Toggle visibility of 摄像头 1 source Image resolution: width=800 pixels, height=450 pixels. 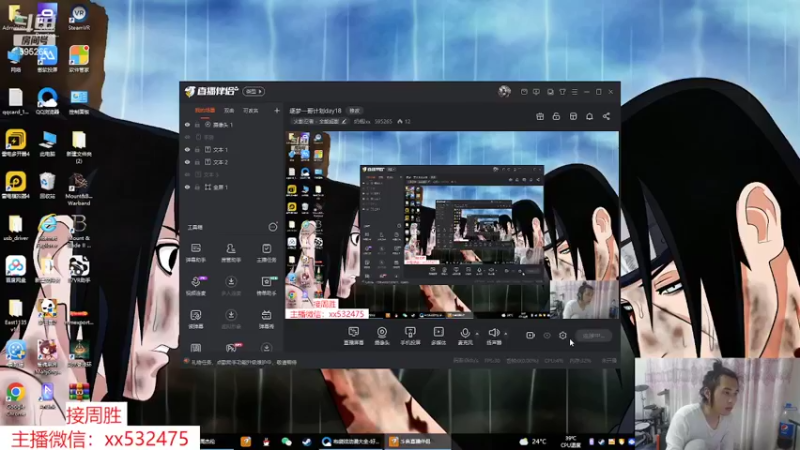coord(187,124)
